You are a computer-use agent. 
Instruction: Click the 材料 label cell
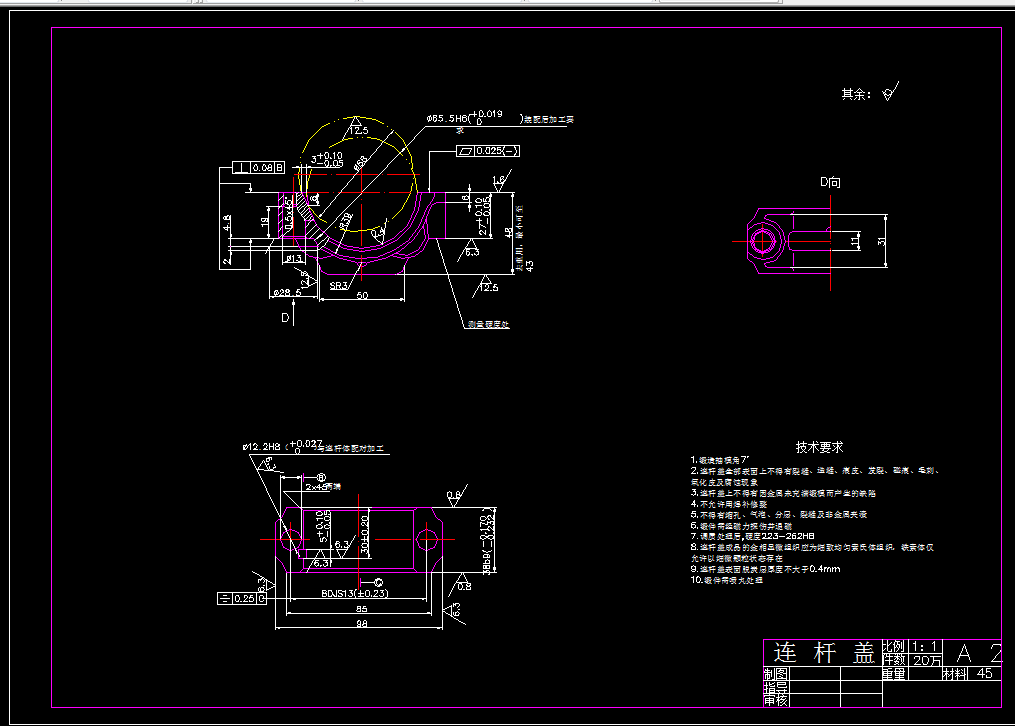954,674
